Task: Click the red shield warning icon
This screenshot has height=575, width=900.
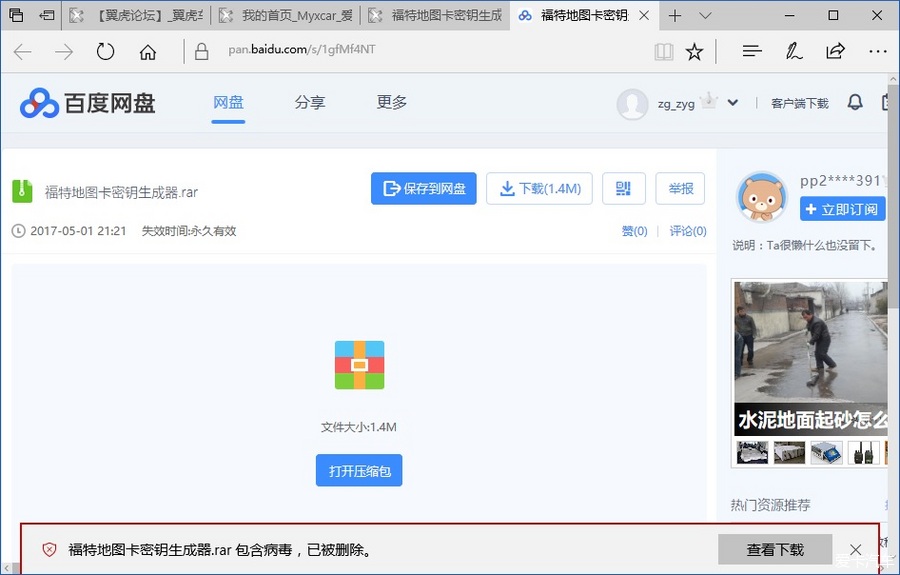Action: pyautogui.click(x=49, y=549)
